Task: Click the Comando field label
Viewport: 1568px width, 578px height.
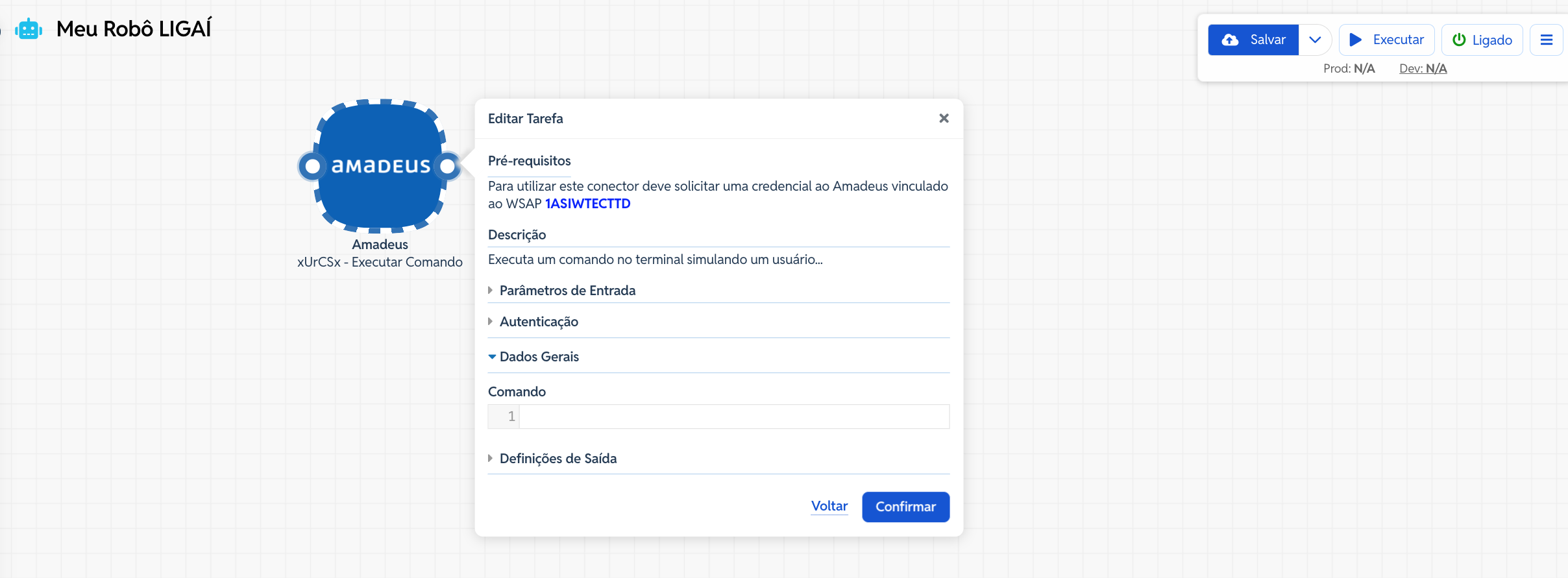Action: [x=517, y=392]
